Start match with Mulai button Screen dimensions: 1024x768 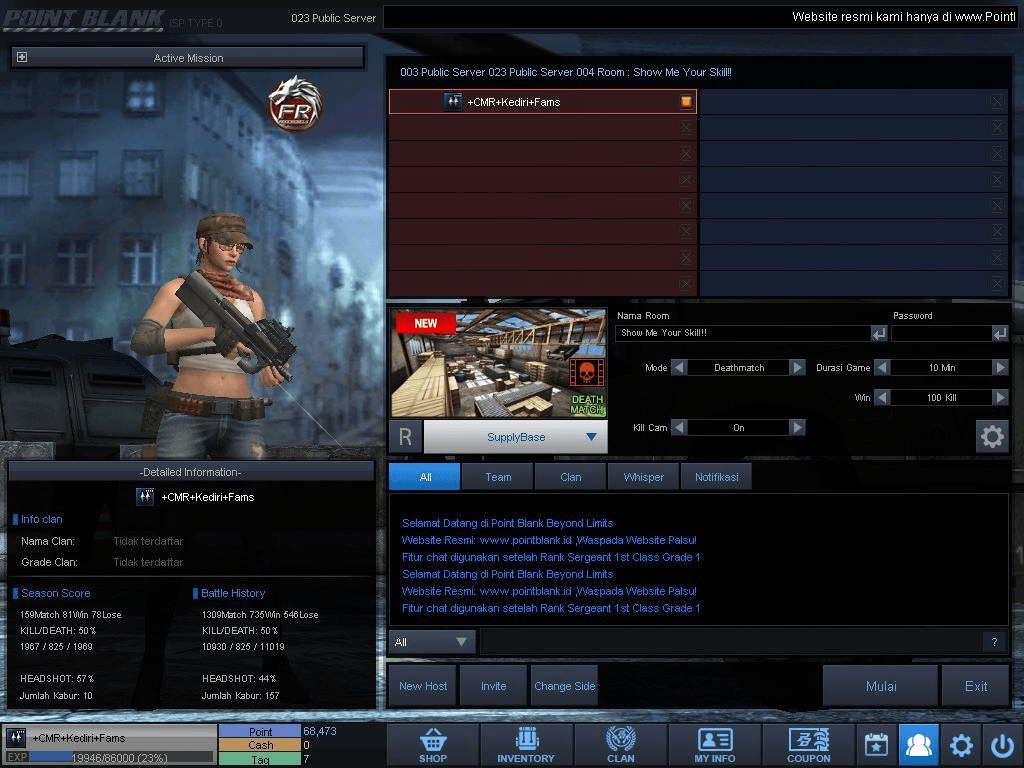881,686
